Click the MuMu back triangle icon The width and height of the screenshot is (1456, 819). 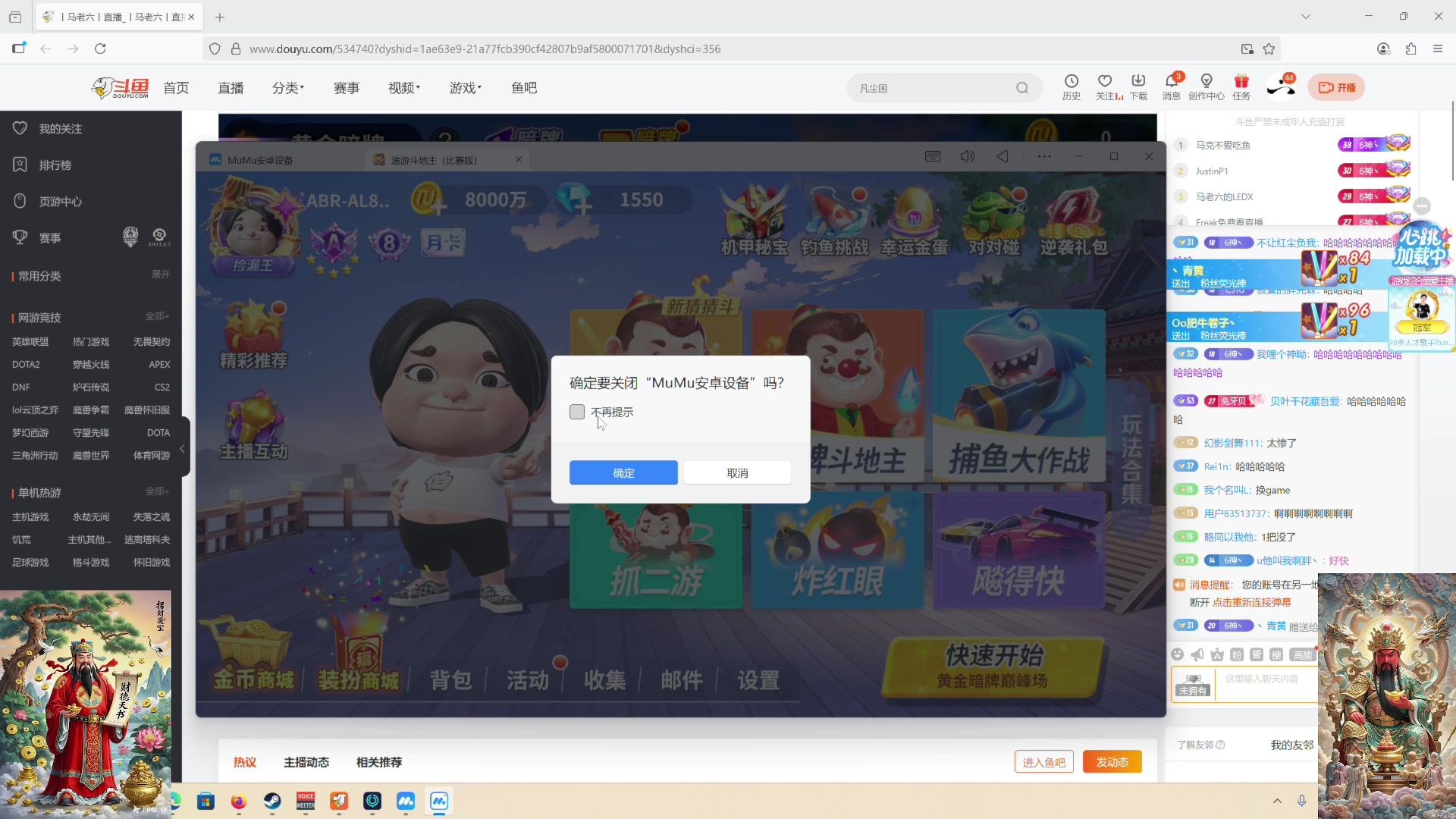[1003, 156]
